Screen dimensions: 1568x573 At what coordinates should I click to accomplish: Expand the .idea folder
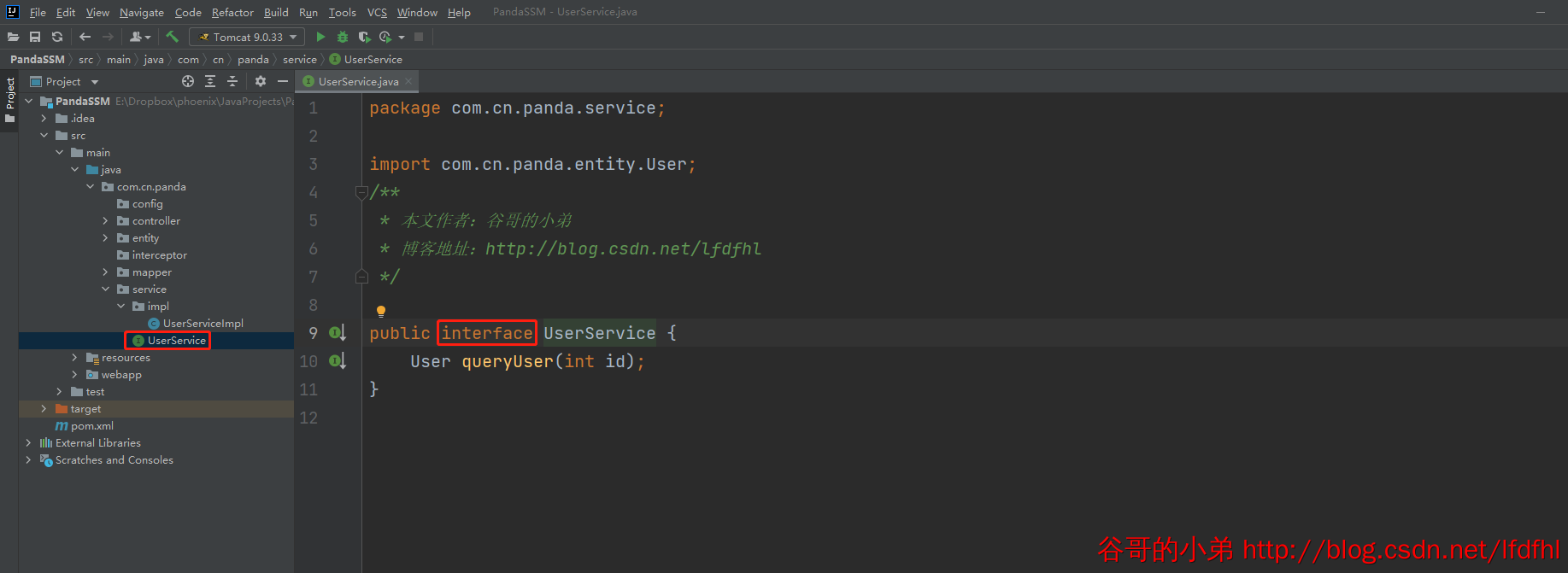point(44,118)
